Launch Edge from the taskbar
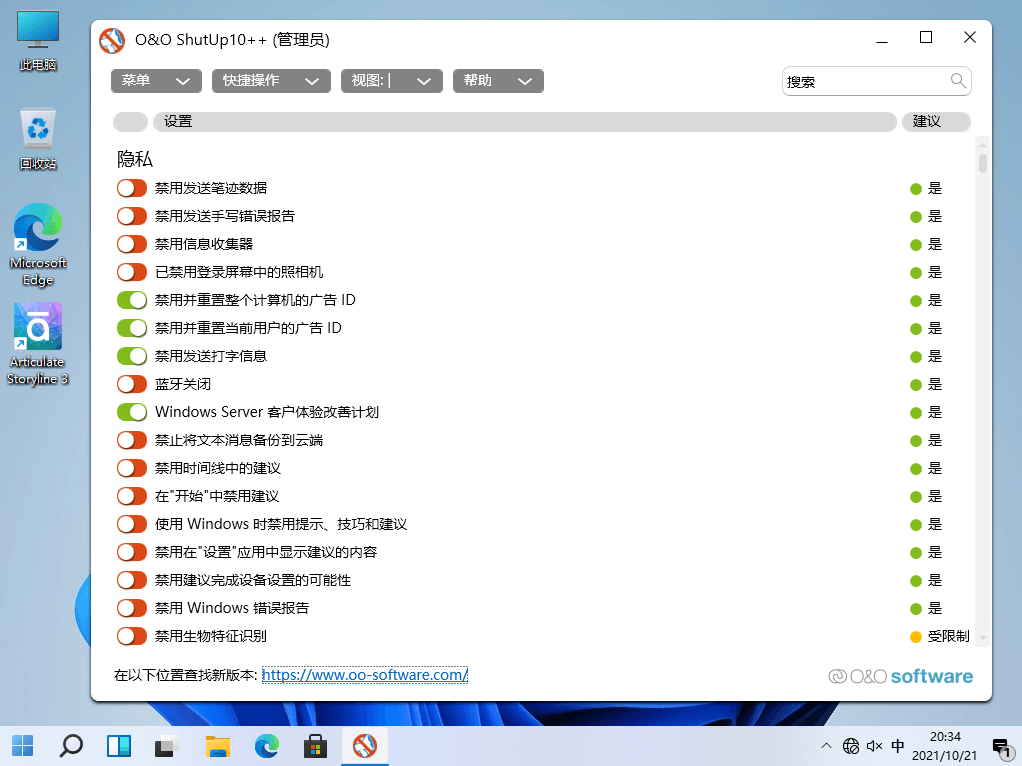This screenshot has height=766, width=1022. [x=267, y=746]
